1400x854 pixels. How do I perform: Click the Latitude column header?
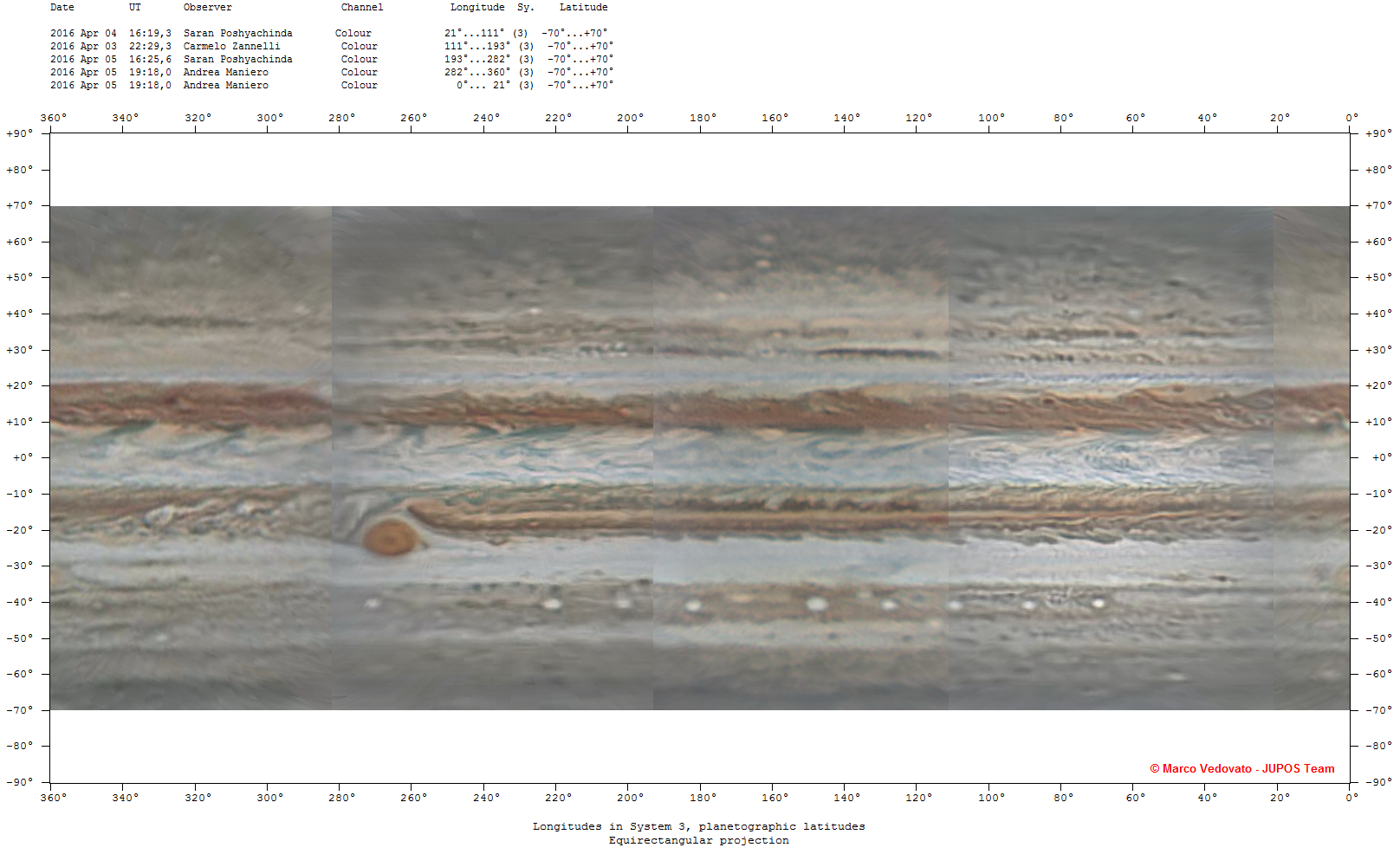click(583, 7)
